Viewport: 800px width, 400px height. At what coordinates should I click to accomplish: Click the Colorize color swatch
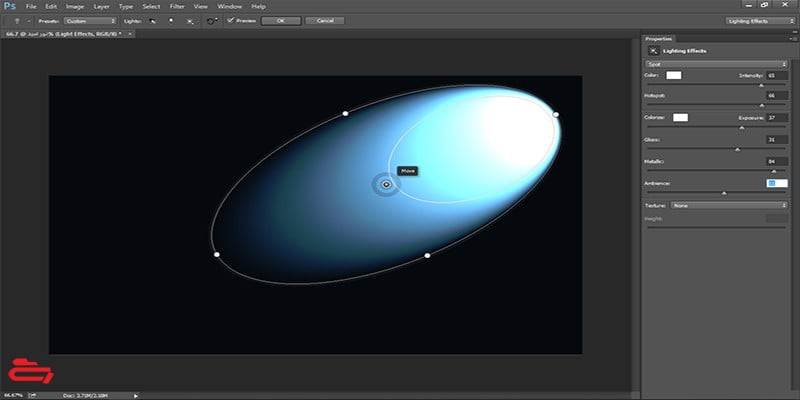[680, 118]
